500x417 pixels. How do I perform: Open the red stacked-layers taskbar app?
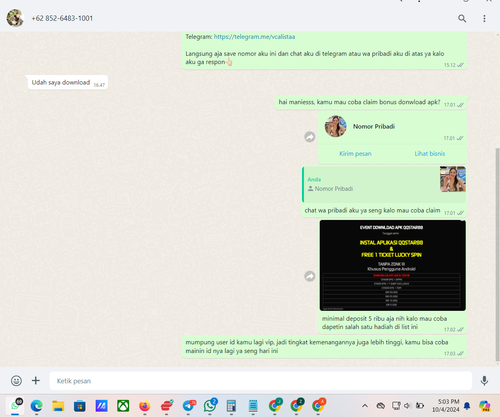[x=167, y=405]
